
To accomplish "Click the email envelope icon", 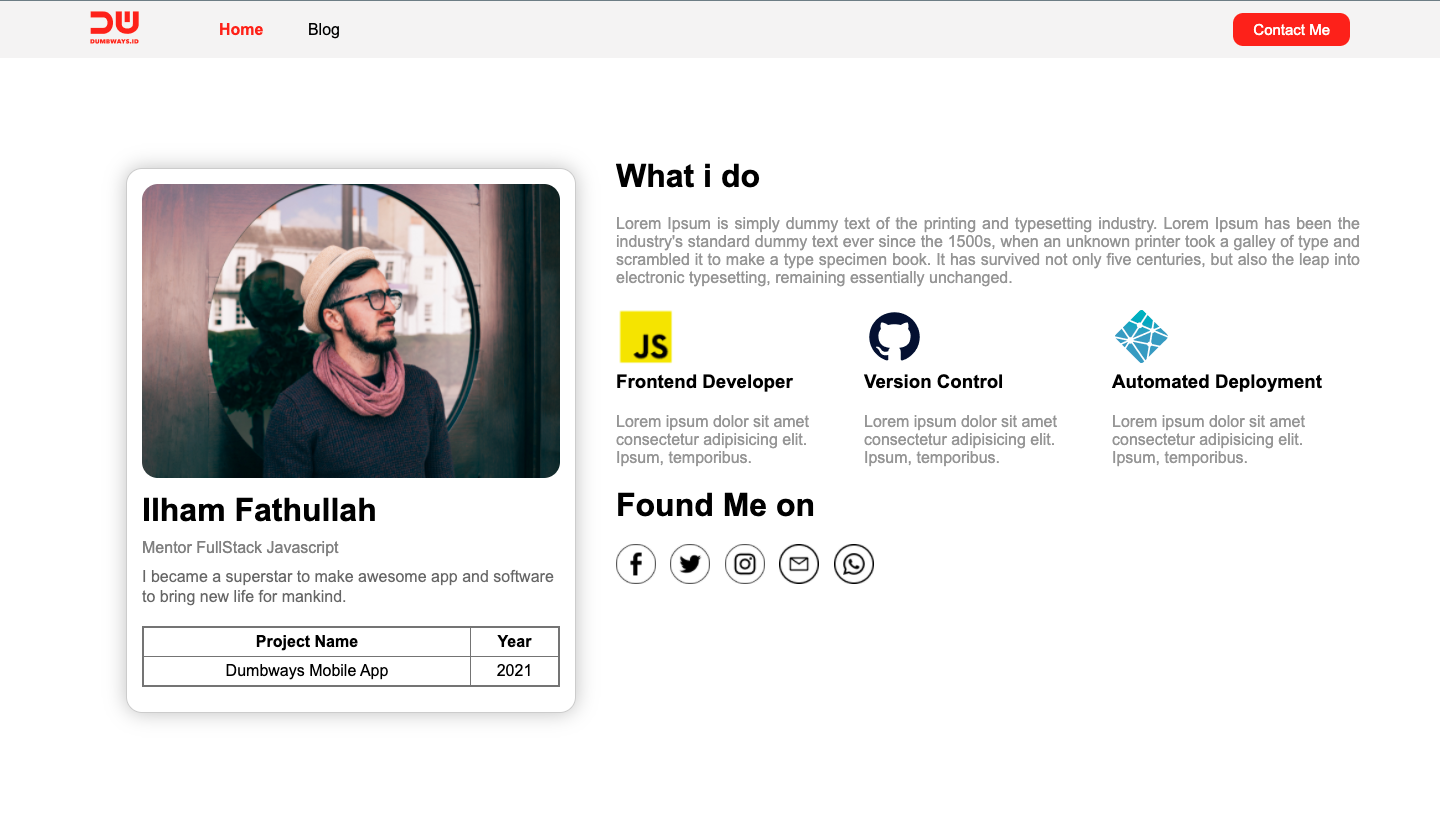I will [799, 564].
